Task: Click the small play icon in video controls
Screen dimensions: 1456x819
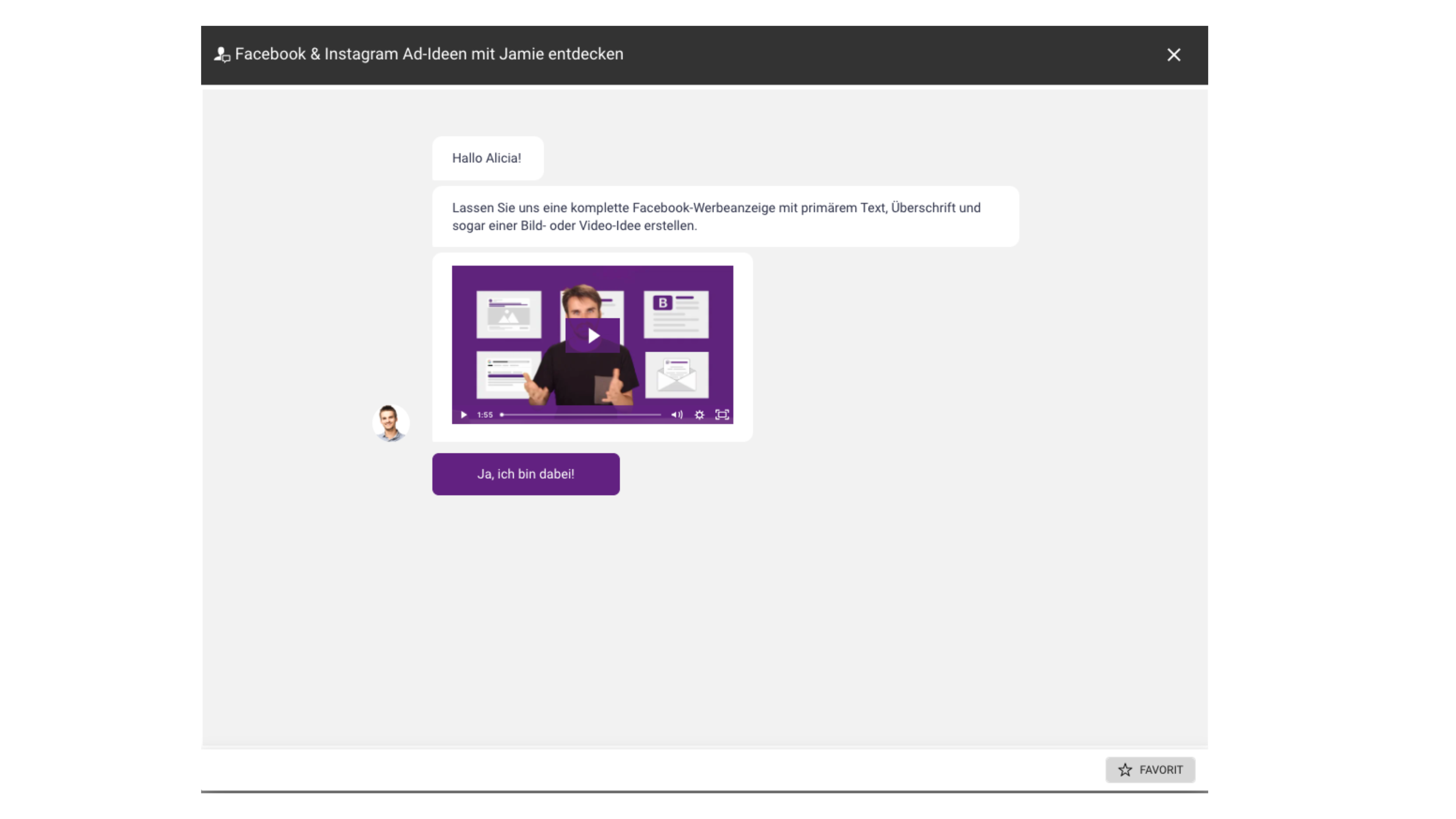Action: click(x=464, y=415)
